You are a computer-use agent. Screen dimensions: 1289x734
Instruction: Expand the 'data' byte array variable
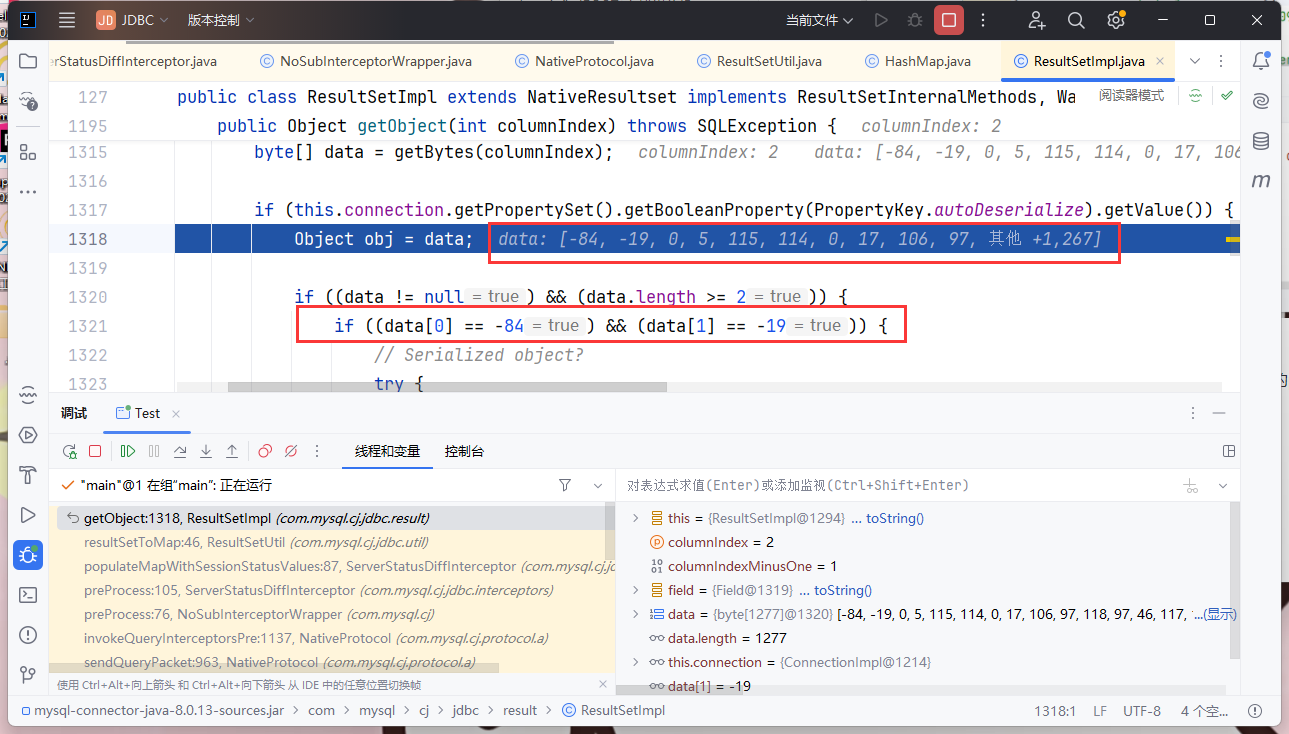coord(635,614)
